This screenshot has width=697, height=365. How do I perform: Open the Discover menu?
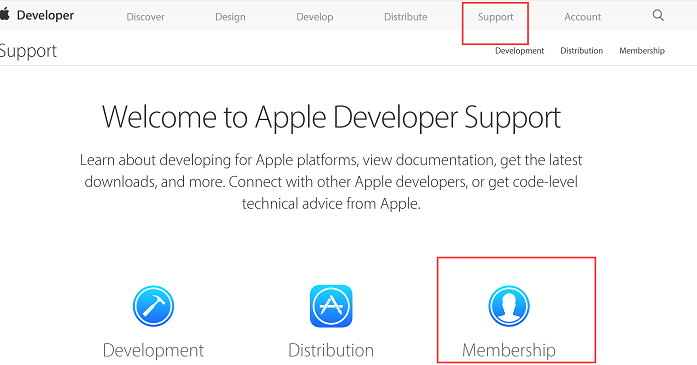[145, 17]
